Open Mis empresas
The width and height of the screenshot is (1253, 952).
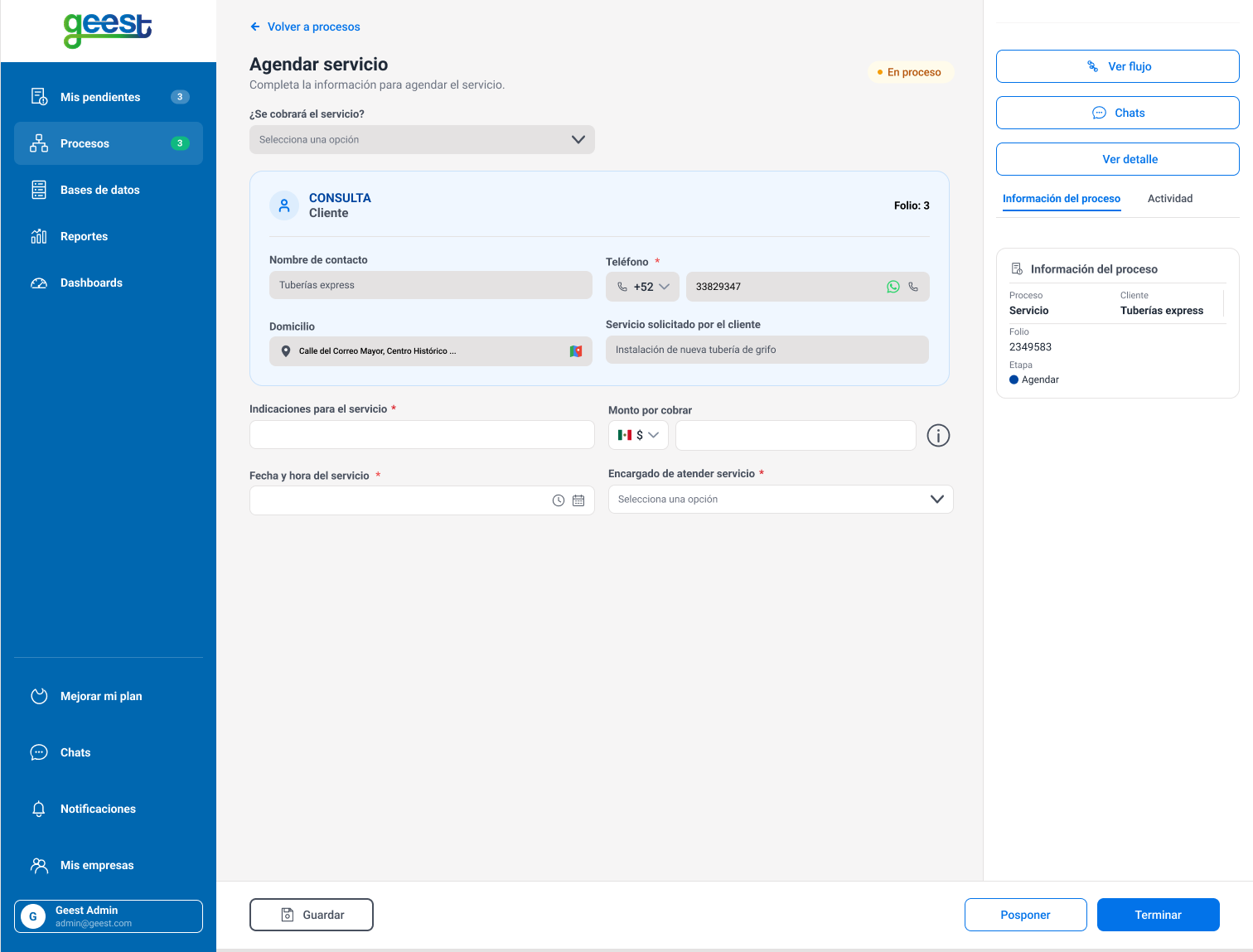109,865
